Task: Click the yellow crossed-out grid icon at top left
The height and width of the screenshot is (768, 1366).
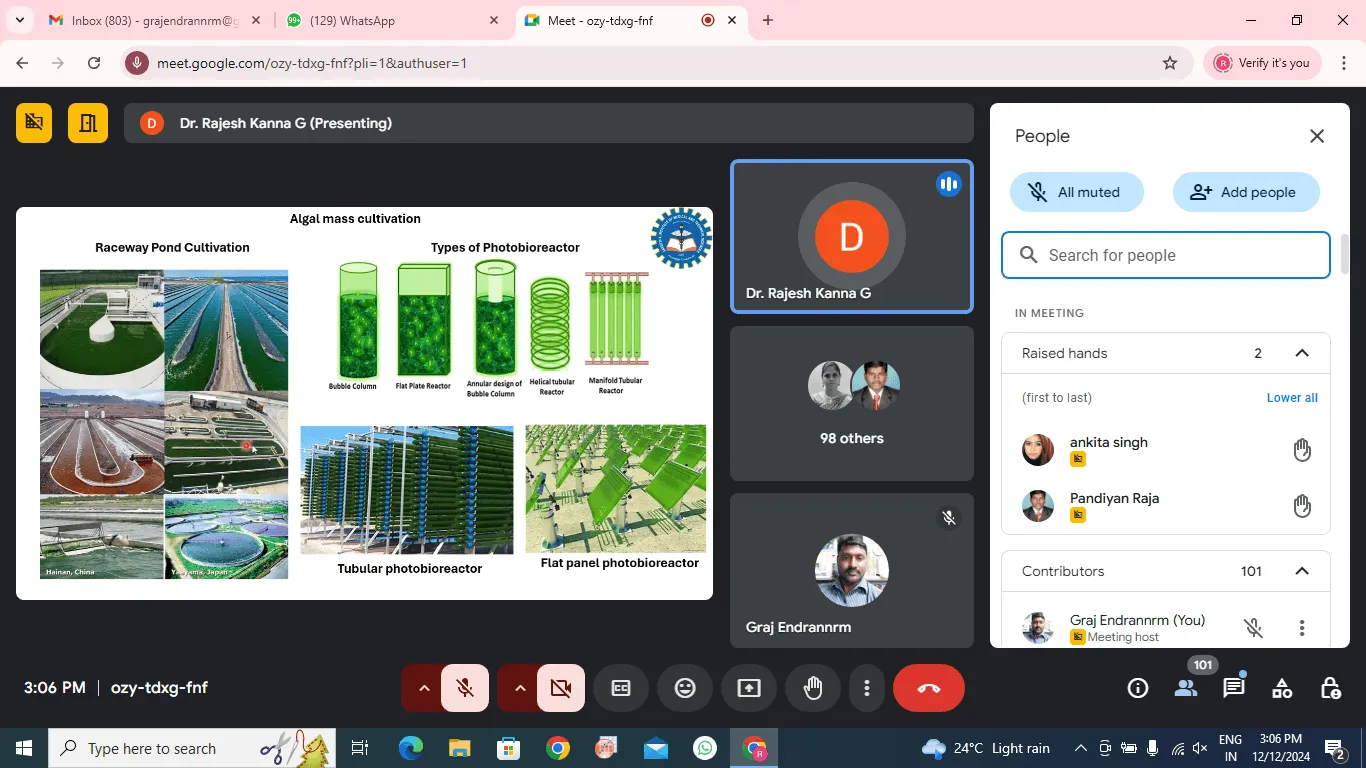Action: 34,123
